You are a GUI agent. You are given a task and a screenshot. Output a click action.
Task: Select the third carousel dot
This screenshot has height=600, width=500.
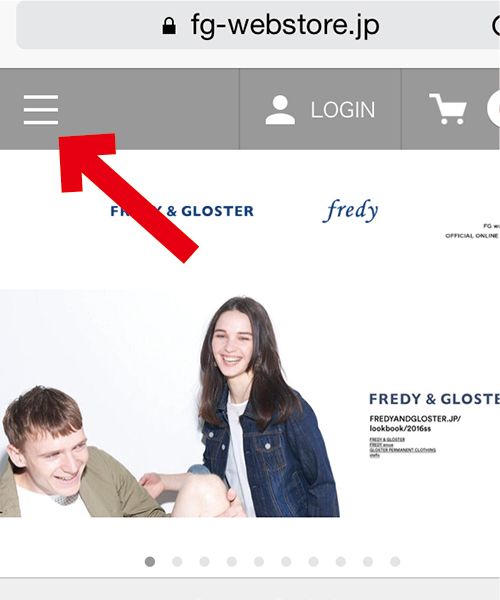(204, 561)
